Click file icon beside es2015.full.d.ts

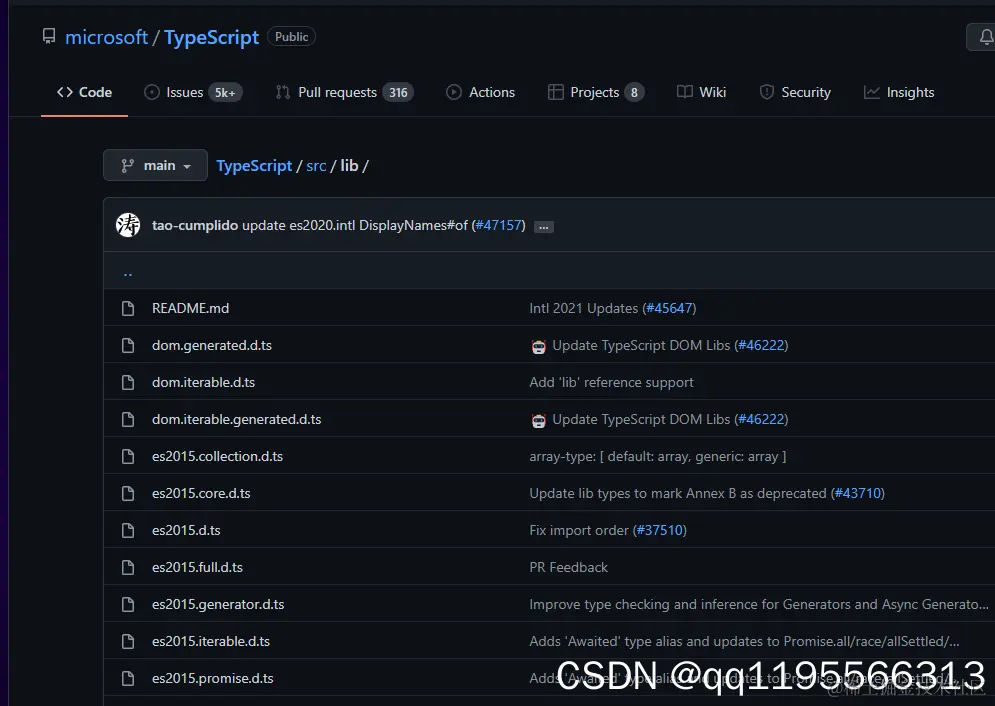click(x=128, y=567)
